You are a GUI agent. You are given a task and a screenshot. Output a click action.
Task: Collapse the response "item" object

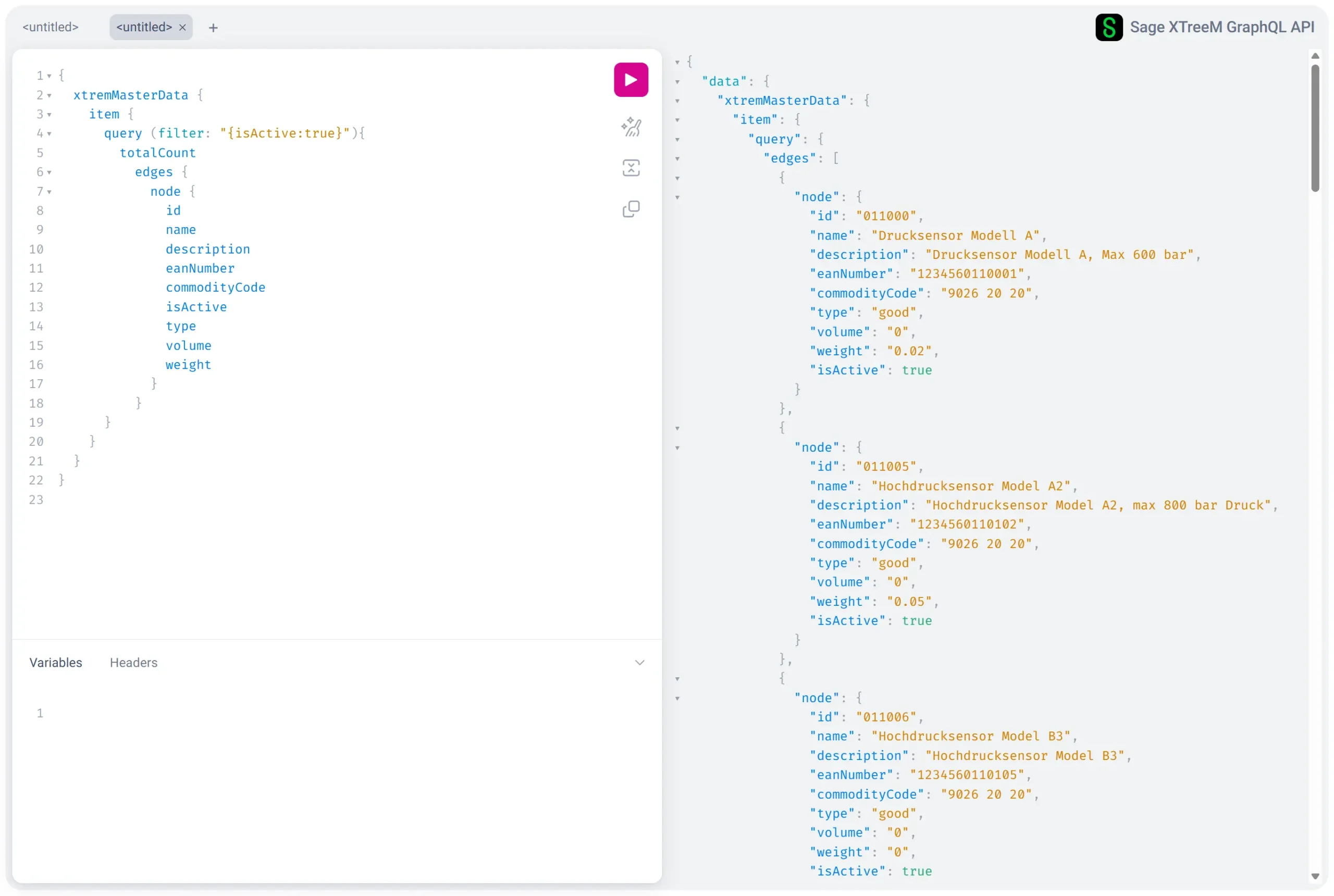click(677, 120)
